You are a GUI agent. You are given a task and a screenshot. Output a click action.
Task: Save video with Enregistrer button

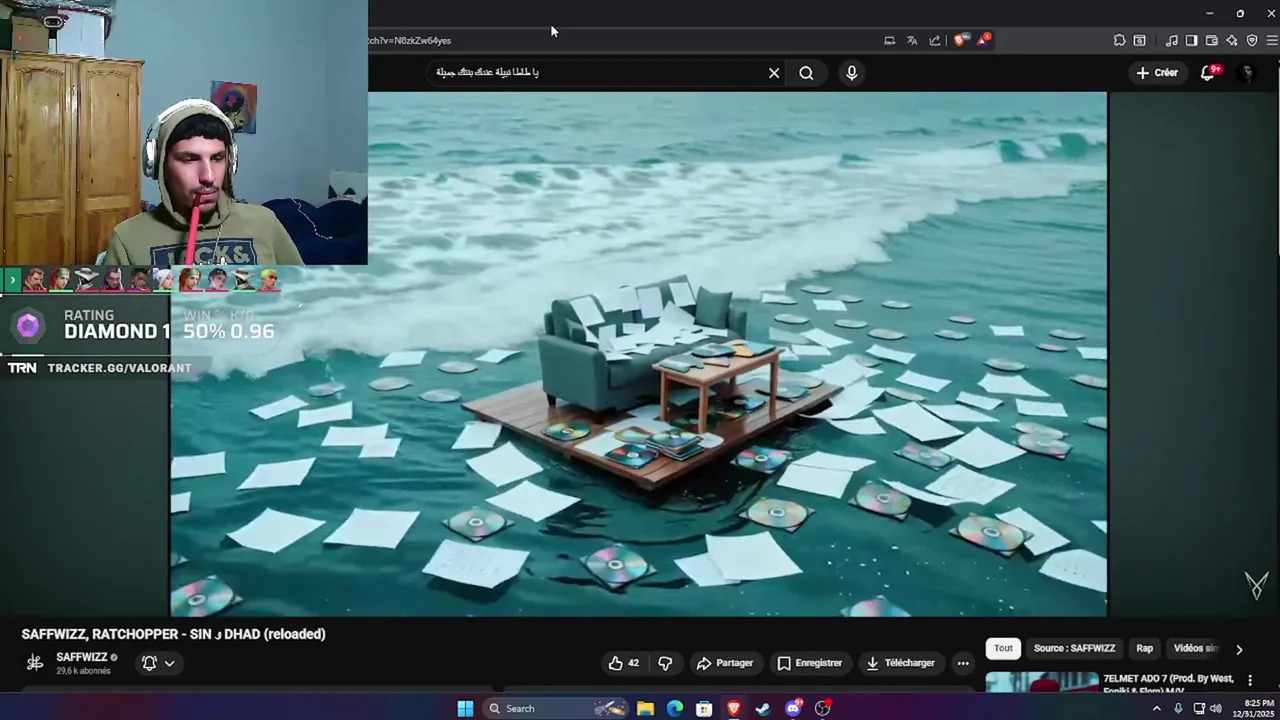point(810,663)
